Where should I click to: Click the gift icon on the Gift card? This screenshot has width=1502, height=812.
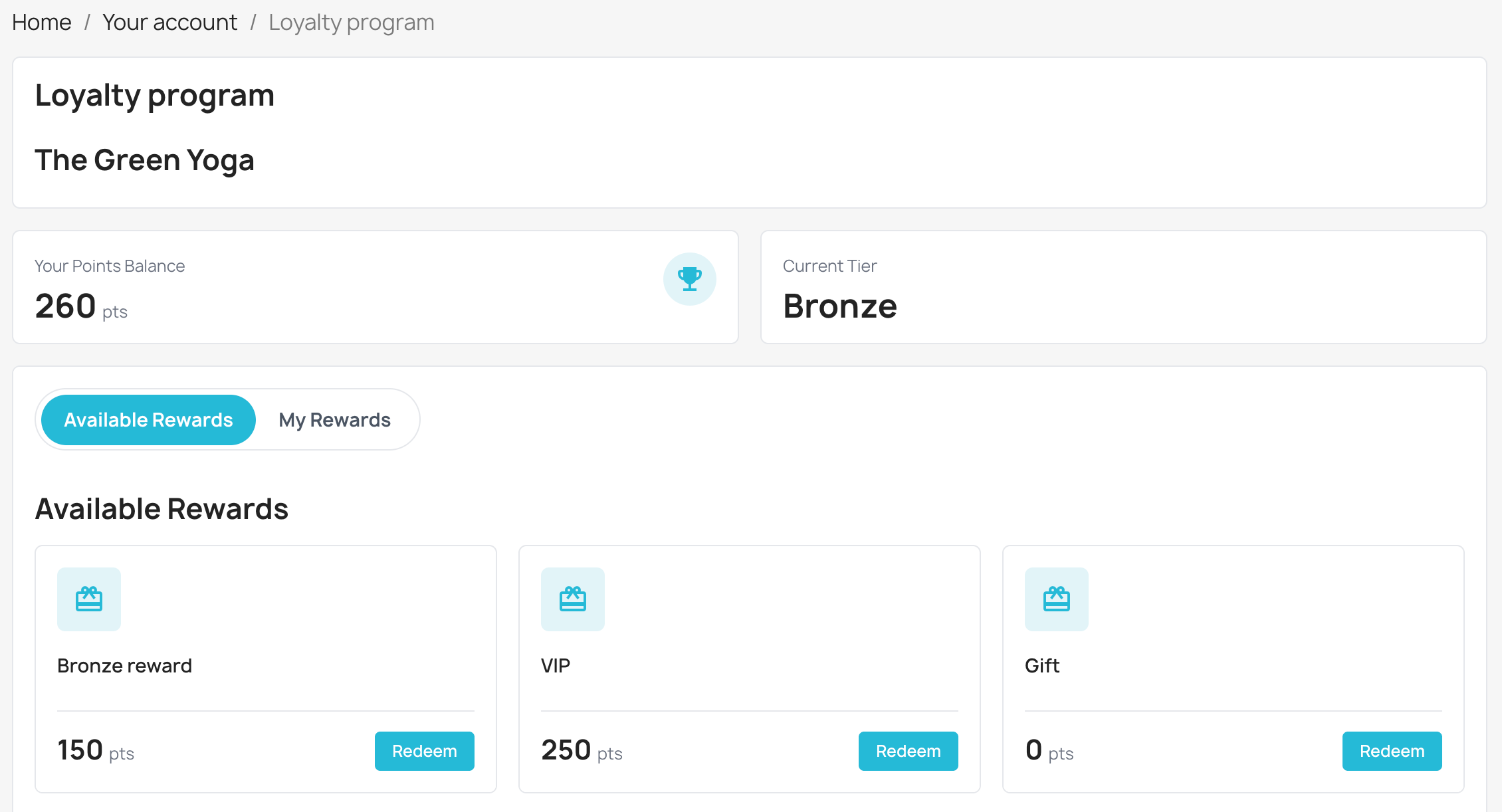point(1056,599)
